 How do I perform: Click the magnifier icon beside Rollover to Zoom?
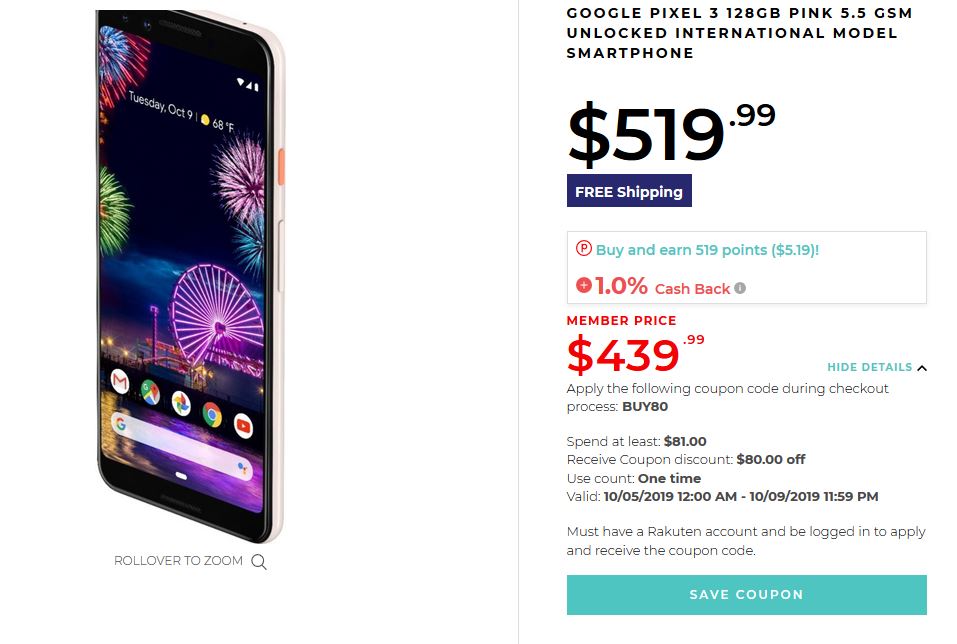(259, 562)
